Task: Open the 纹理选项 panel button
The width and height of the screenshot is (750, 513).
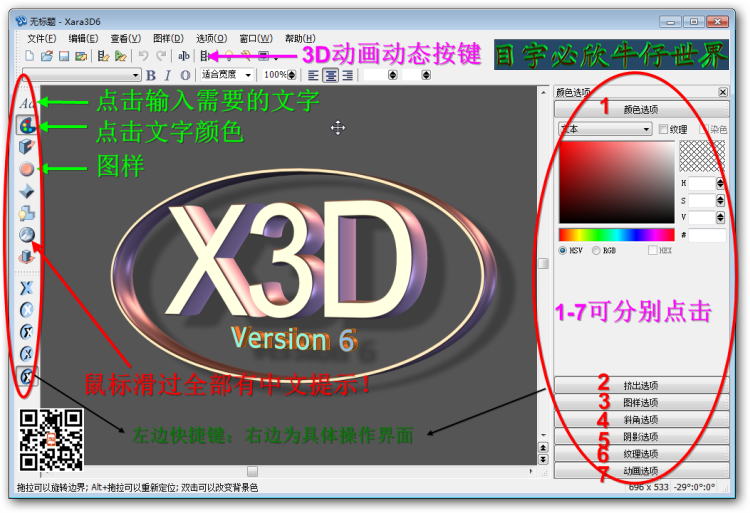Action: click(x=641, y=454)
